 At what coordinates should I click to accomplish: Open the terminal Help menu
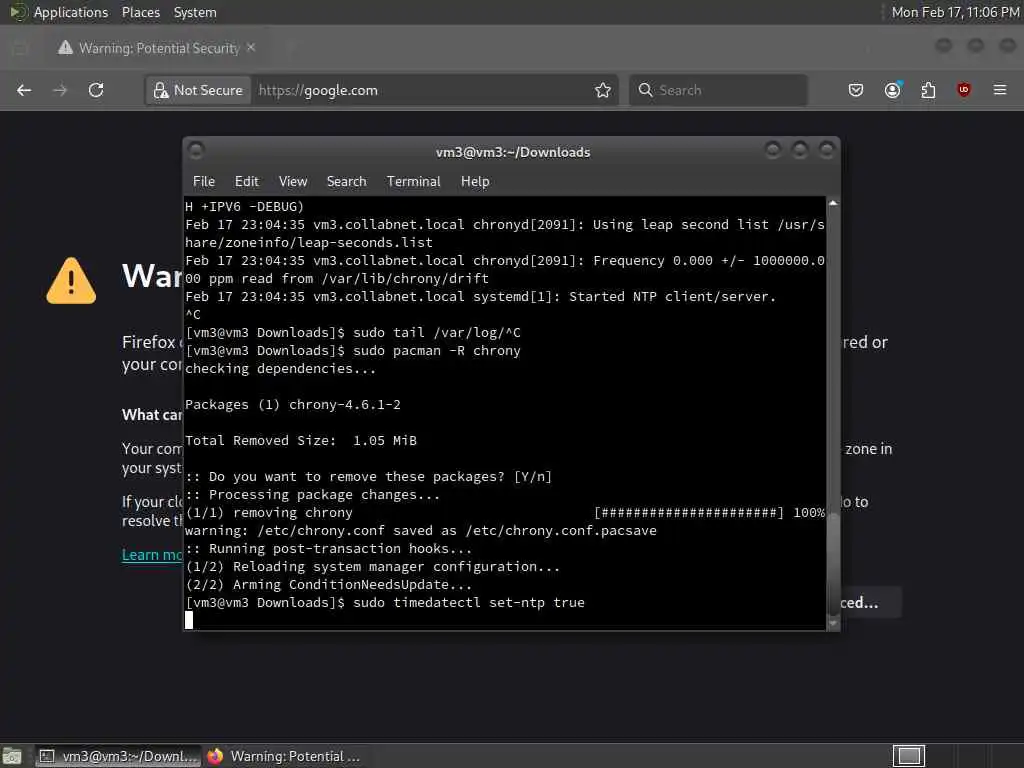475,182
